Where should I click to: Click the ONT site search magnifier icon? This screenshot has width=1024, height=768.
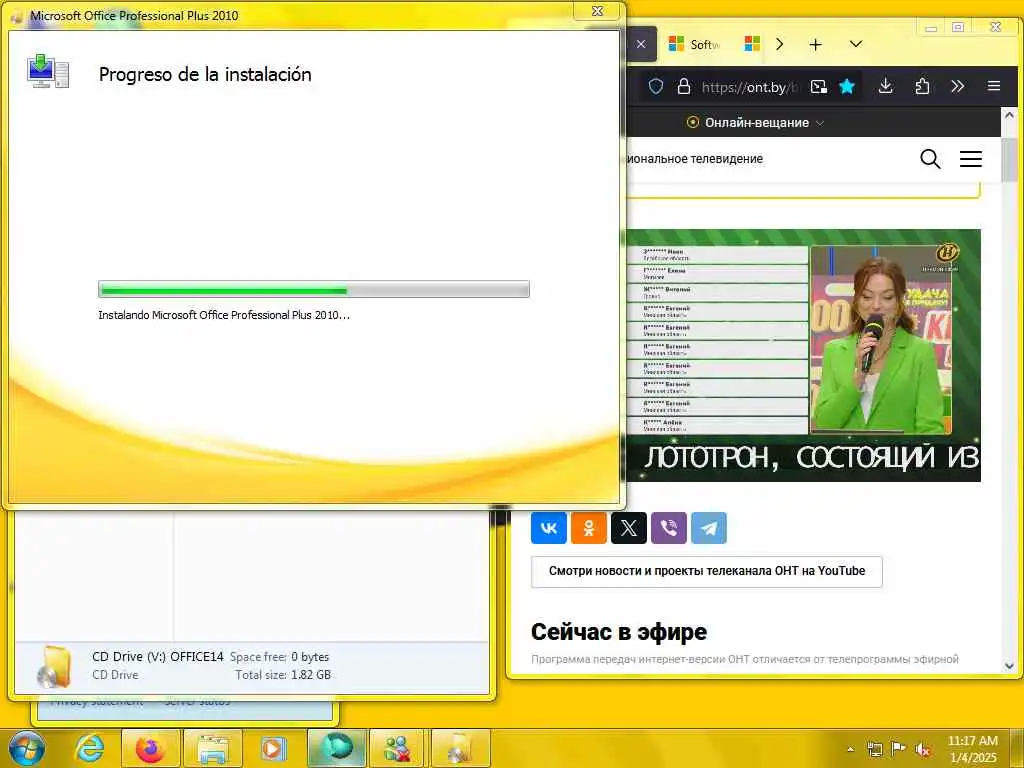tap(930, 159)
